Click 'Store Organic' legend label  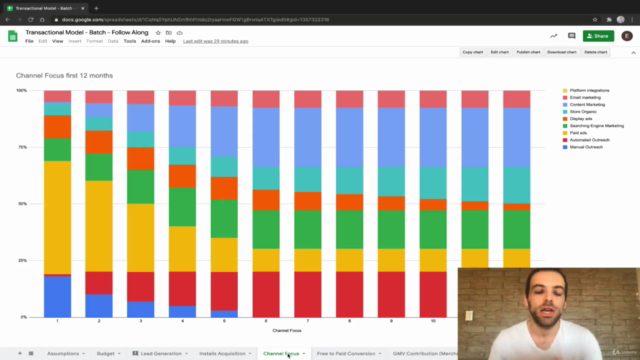pyautogui.click(x=583, y=112)
